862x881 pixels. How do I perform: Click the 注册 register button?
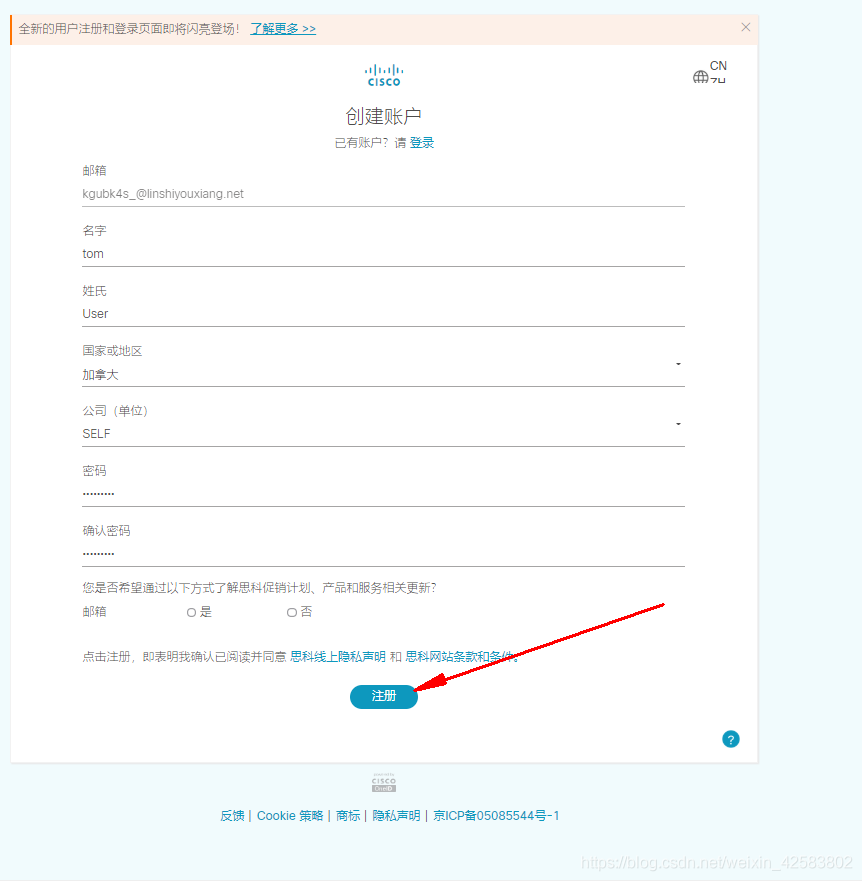pos(384,697)
